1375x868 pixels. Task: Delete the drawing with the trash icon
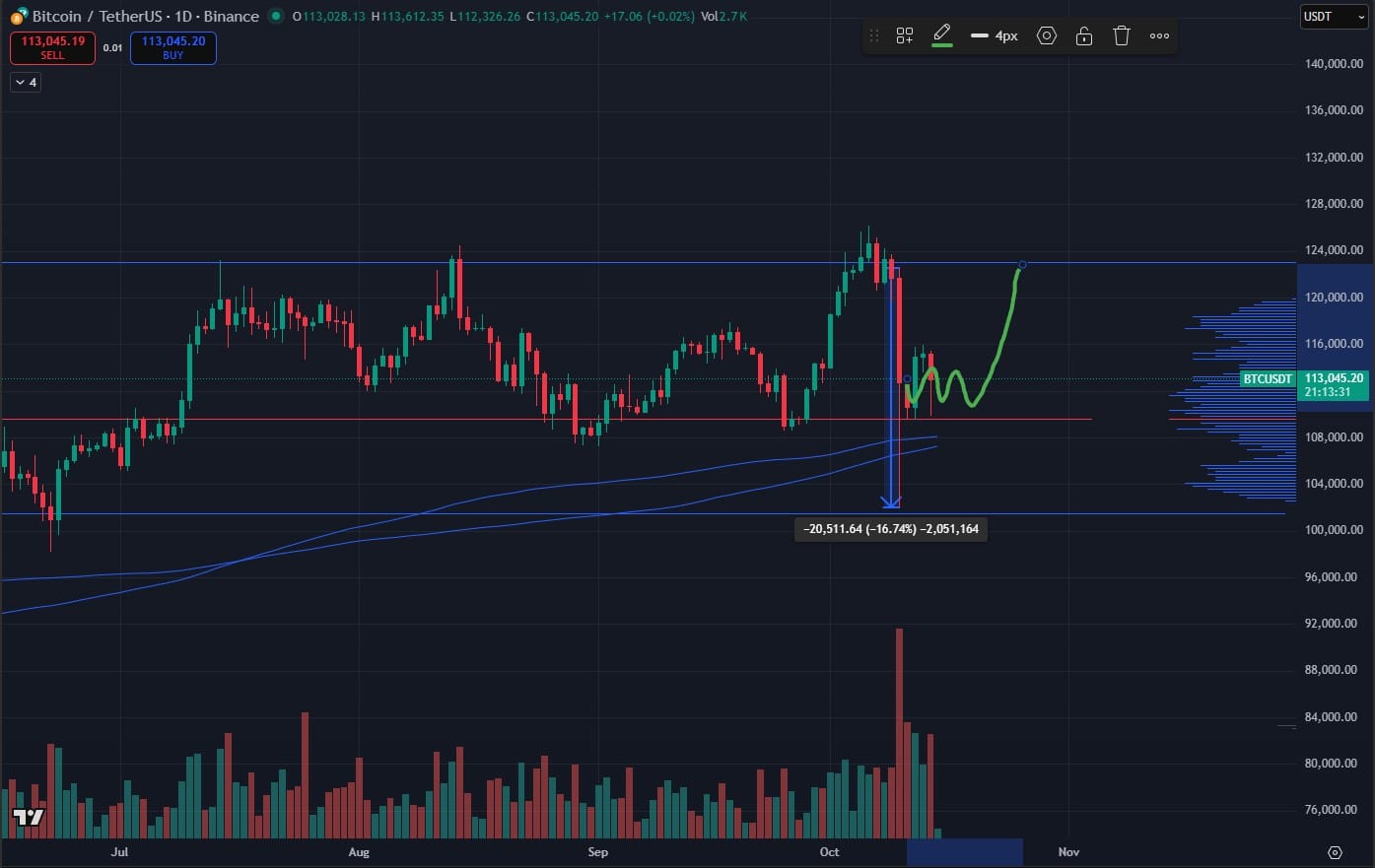pyautogui.click(x=1122, y=36)
